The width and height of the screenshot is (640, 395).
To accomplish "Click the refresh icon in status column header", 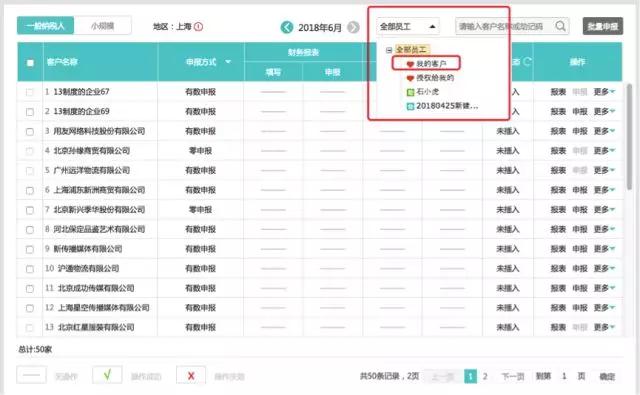I will coord(527,62).
